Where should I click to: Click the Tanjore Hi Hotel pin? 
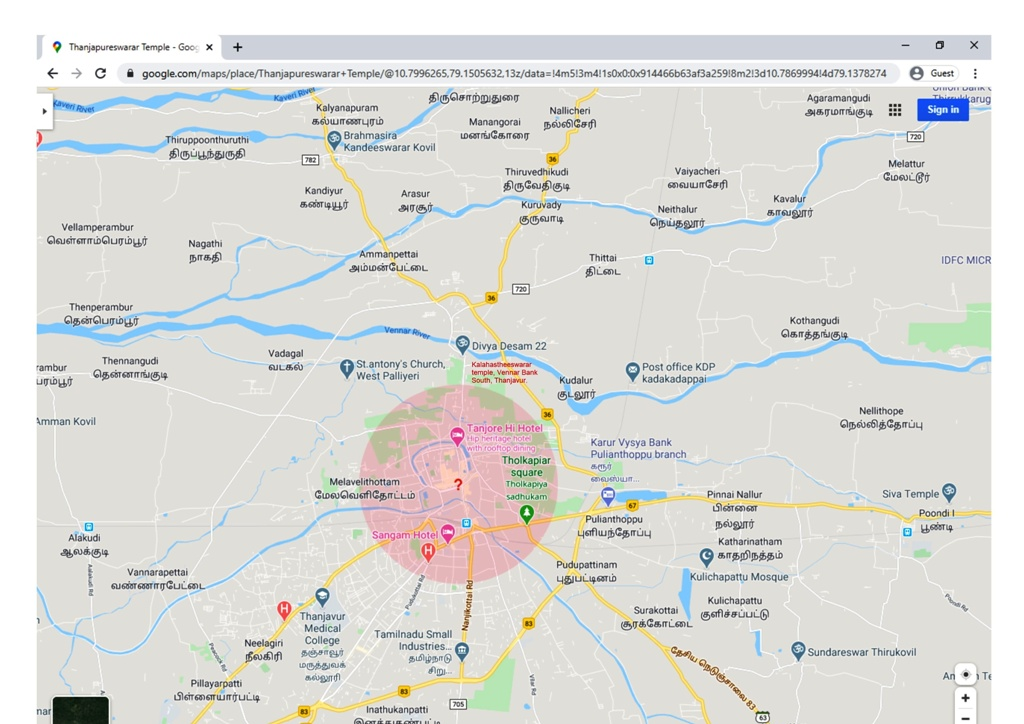click(x=457, y=435)
